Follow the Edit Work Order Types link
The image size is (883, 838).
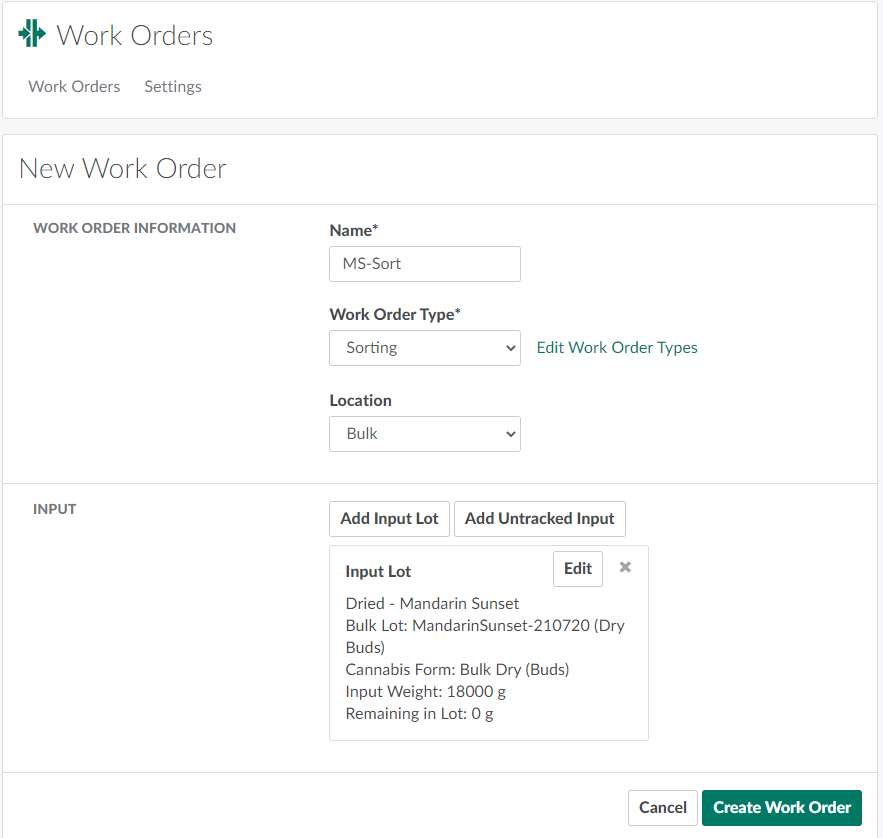[617, 348]
